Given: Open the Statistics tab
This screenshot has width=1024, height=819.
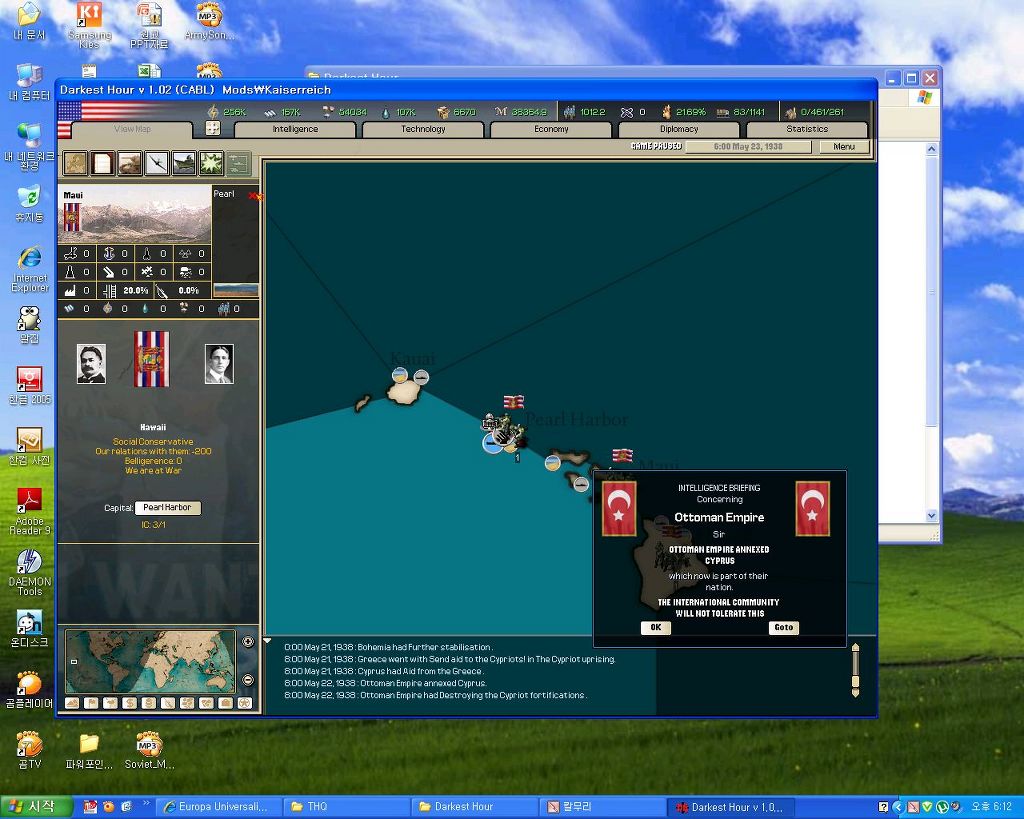Looking at the screenshot, I should [x=807, y=129].
